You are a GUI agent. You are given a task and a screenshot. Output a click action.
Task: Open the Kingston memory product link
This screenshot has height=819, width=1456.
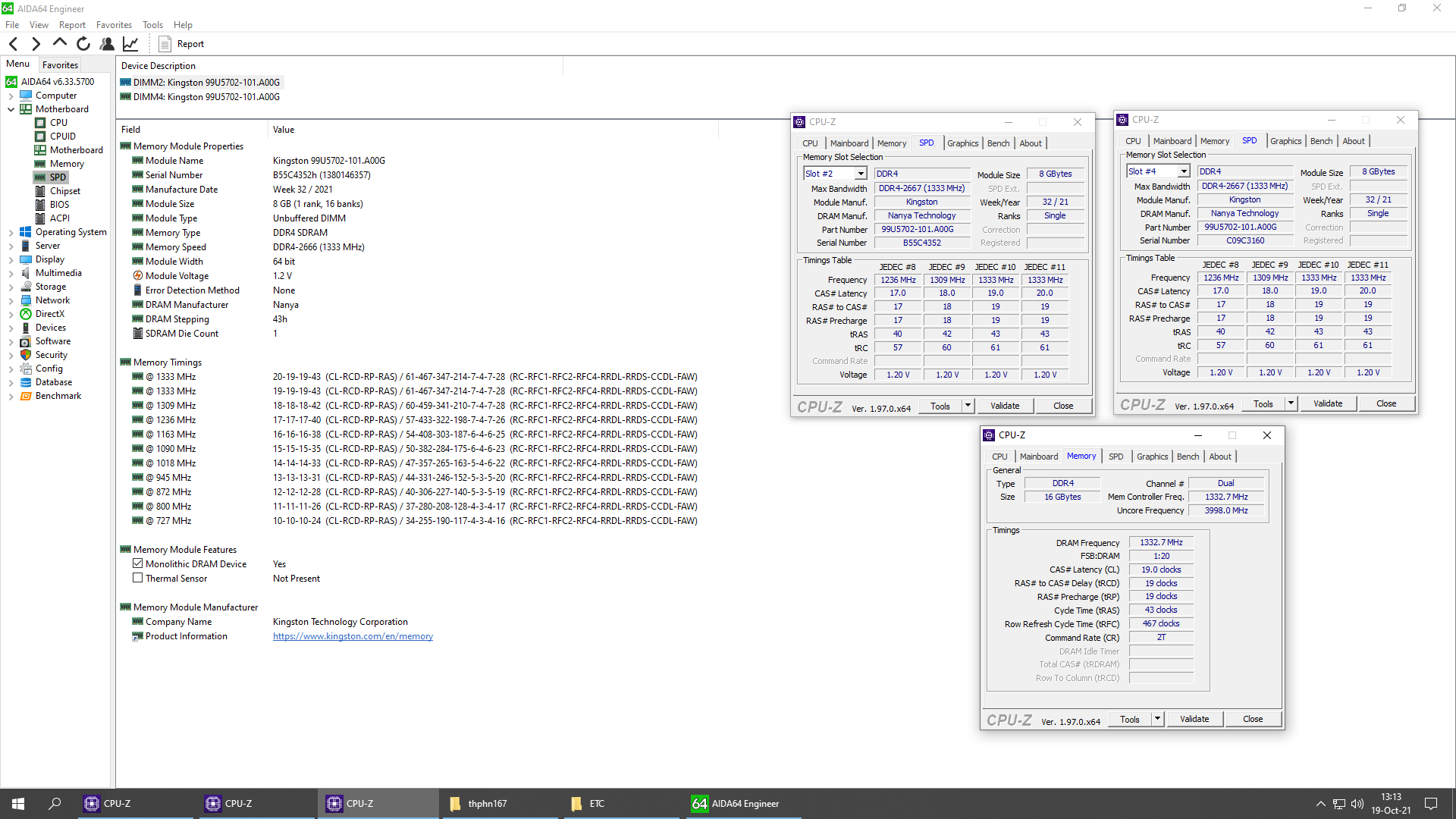pyautogui.click(x=353, y=636)
